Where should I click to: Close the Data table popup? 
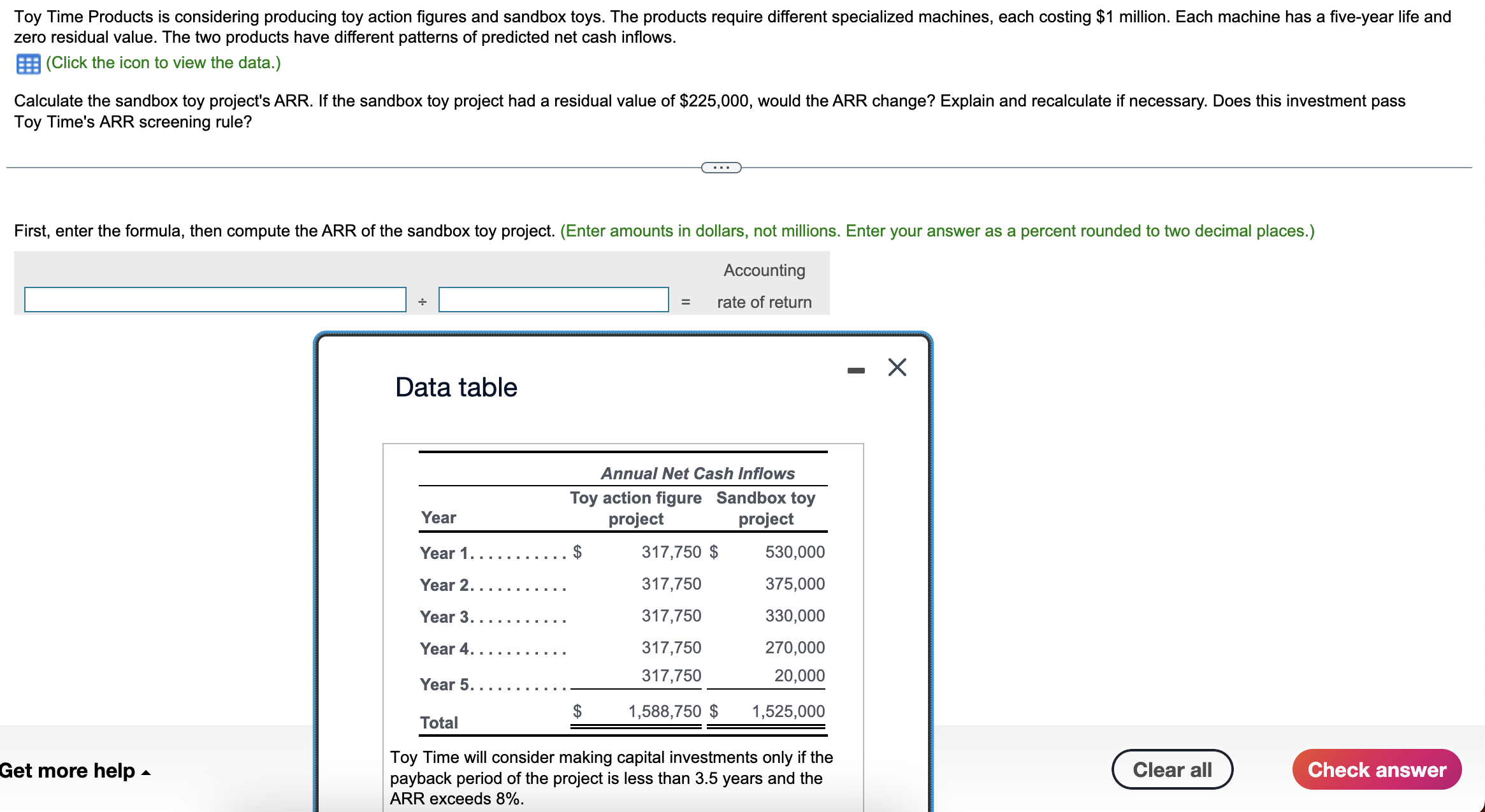(897, 367)
